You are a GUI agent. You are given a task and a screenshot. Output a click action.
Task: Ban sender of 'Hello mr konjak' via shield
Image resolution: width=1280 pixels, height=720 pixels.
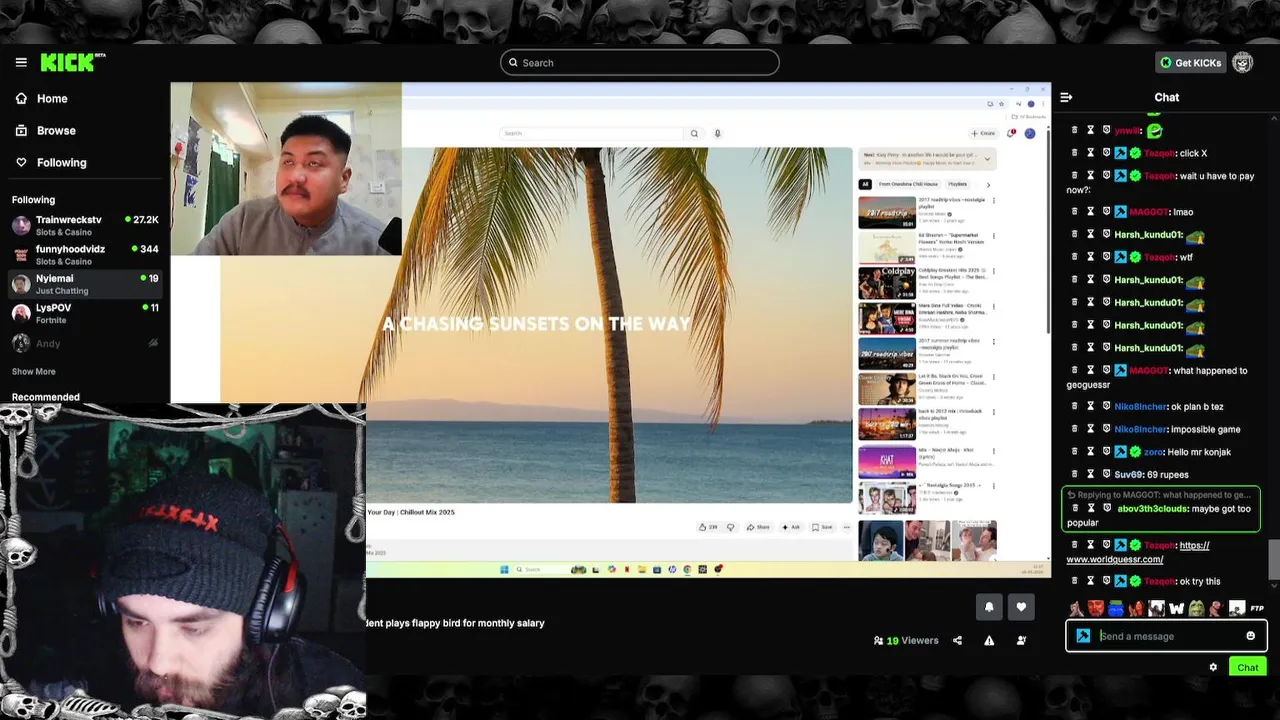1107,452
